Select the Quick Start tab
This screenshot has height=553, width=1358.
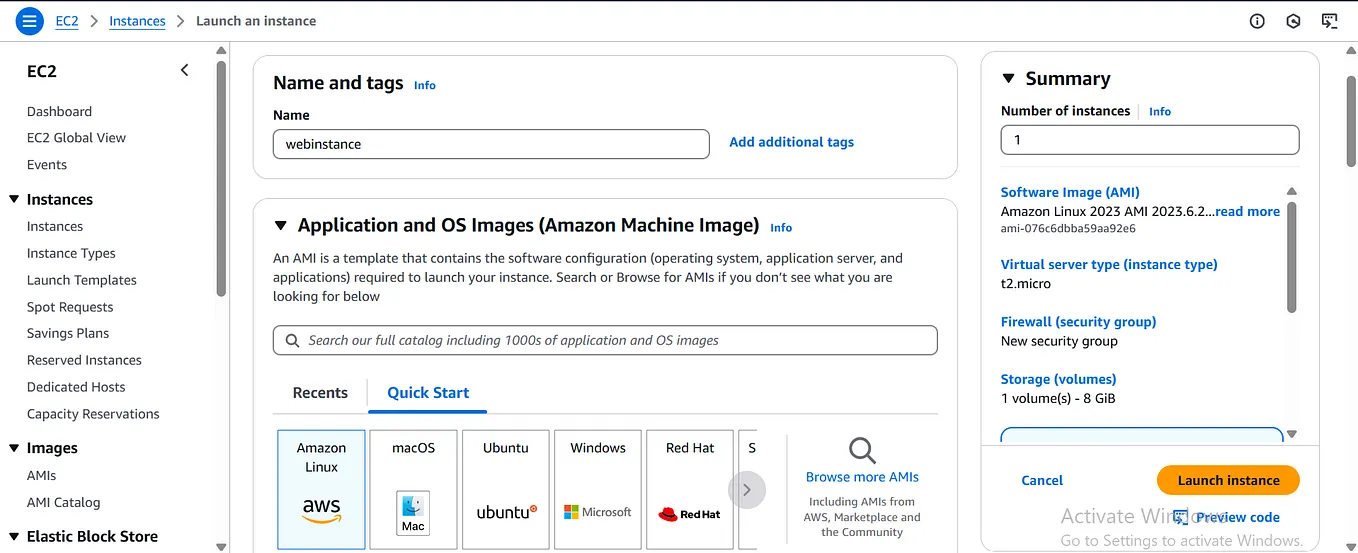point(428,393)
